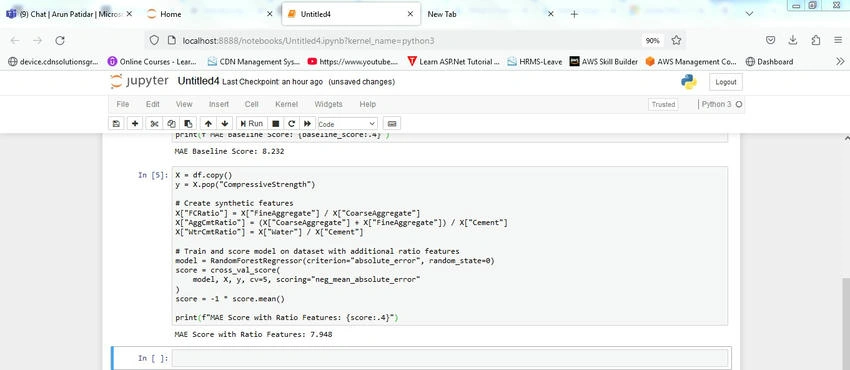Click the shield tracking protection icon
This screenshot has height=370, width=850.
(154, 41)
